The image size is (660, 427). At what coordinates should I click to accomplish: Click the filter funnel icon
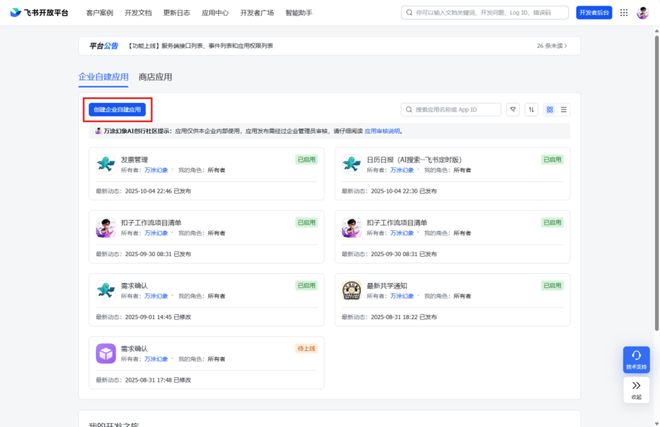(x=513, y=110)
